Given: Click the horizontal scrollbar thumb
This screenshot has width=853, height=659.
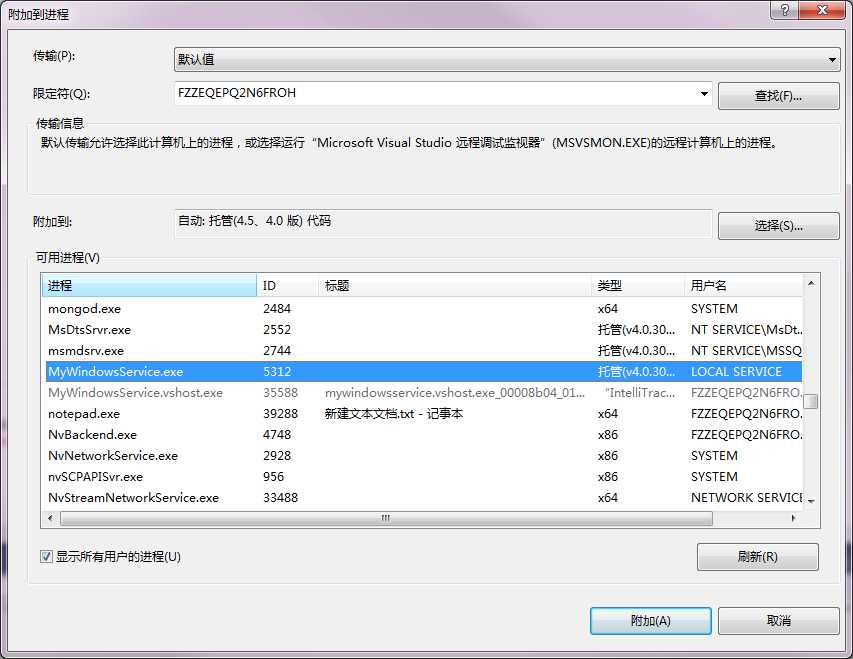Looking at the screenshot, I should 386,519.
